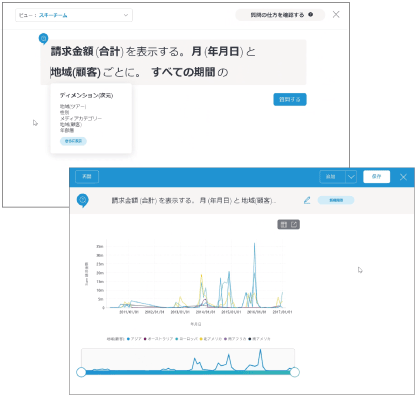Click the 保存 save button
416x396 pixels.
point(376,177)
